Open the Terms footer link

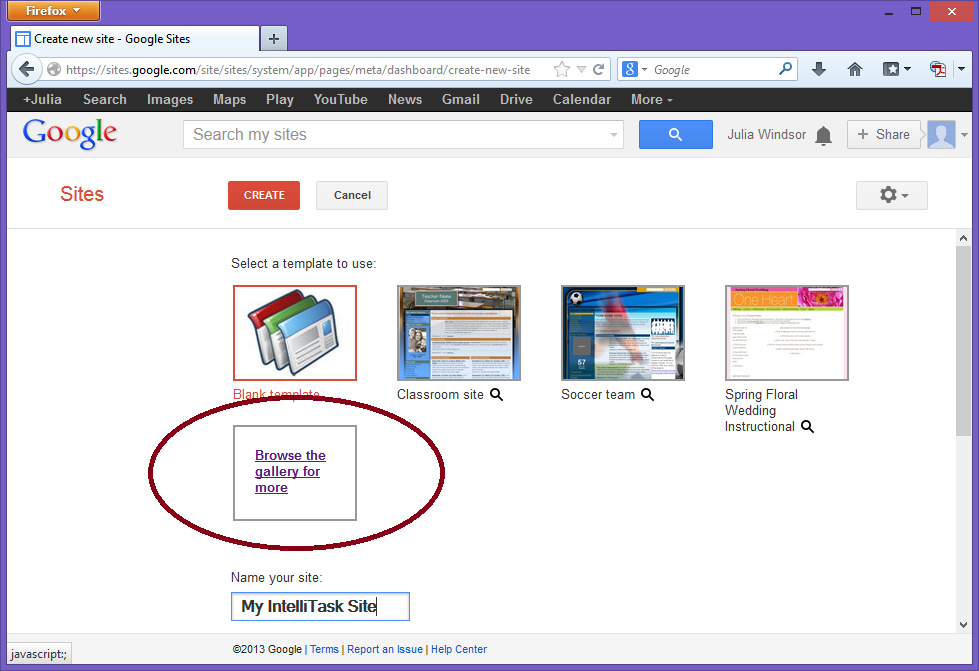[x=324, y=649]
